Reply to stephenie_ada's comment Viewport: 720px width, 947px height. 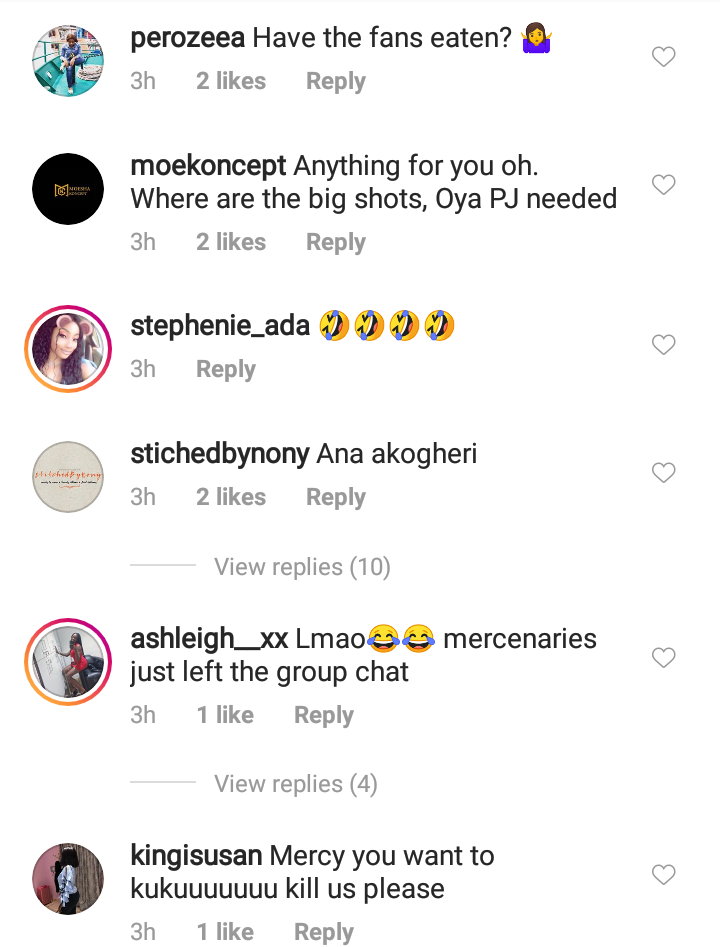(x=225, y=369)
